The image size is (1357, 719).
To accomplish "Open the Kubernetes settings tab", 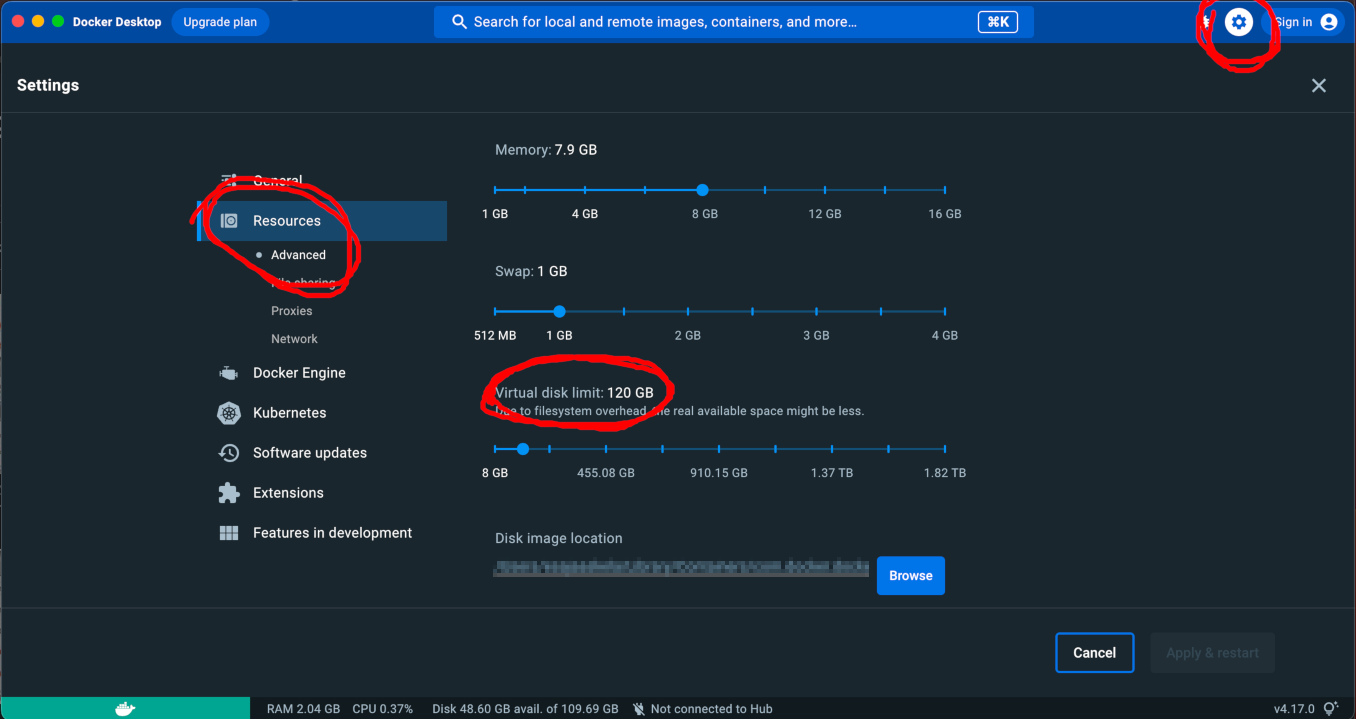I will click(x=289, y=413).
